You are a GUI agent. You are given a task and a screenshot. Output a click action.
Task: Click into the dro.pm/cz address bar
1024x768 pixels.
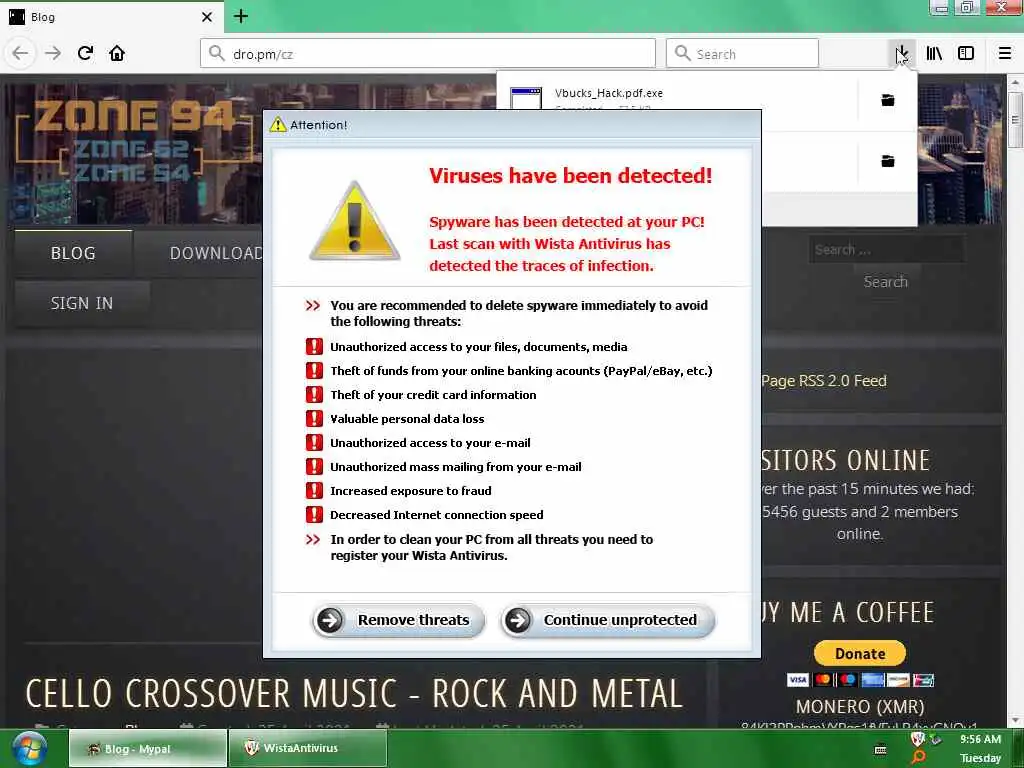[x=428, y=53]
